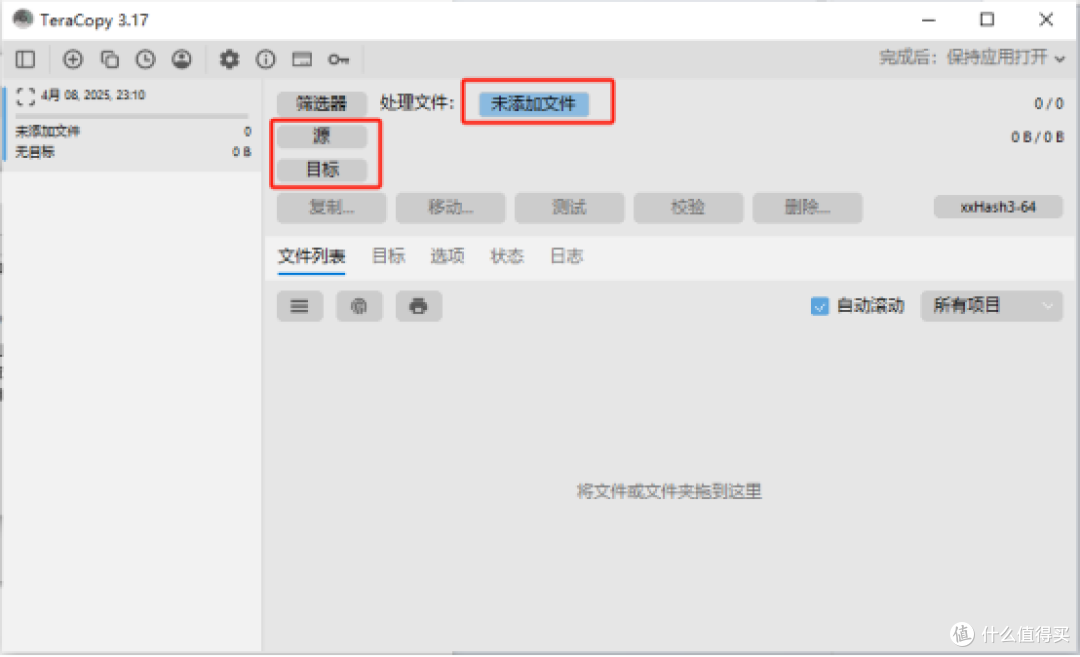
Task: Click the fingerprint checksum icon button
Action: click(x=359, y=306)
